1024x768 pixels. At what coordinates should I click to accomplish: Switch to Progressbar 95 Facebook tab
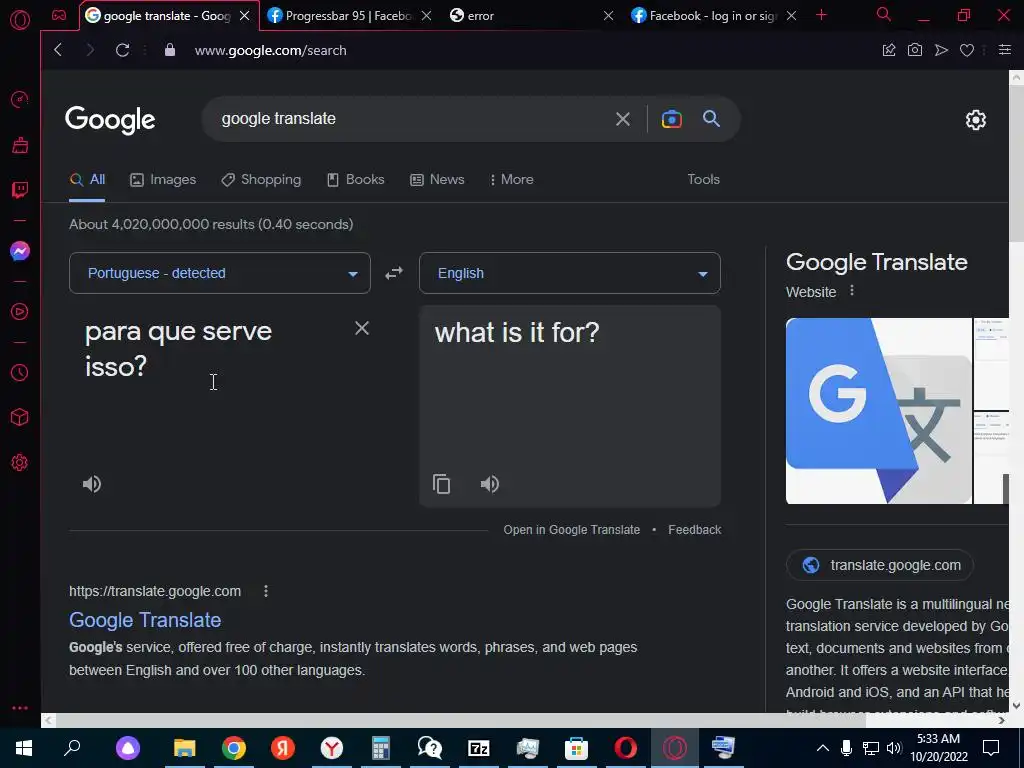(349, 16)
